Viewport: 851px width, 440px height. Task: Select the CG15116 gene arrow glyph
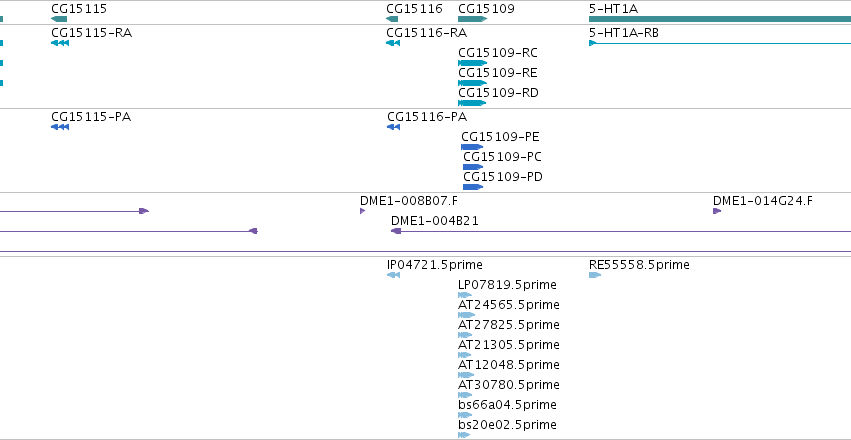(392, 19)
